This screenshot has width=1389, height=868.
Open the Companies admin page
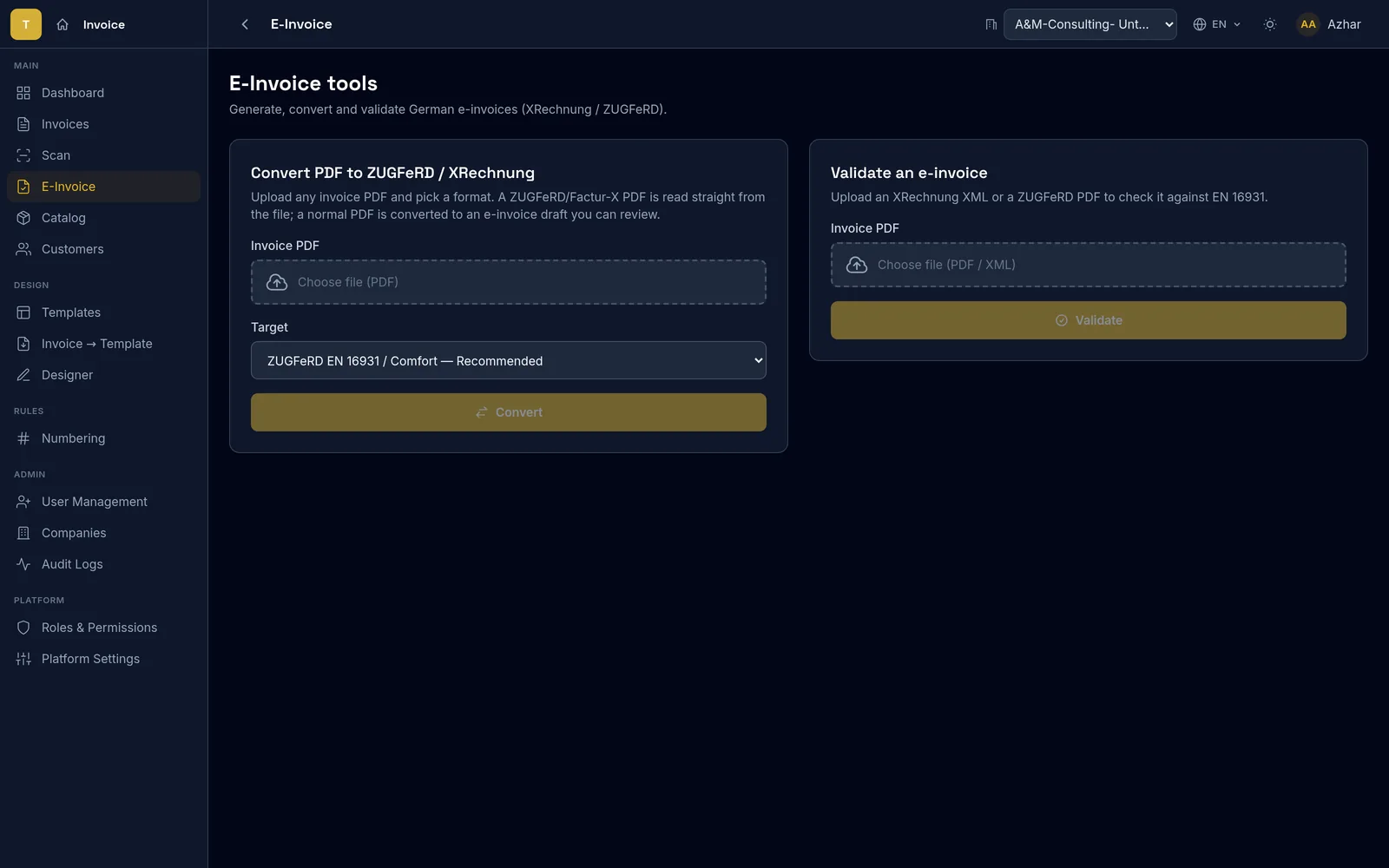point(103,533)
